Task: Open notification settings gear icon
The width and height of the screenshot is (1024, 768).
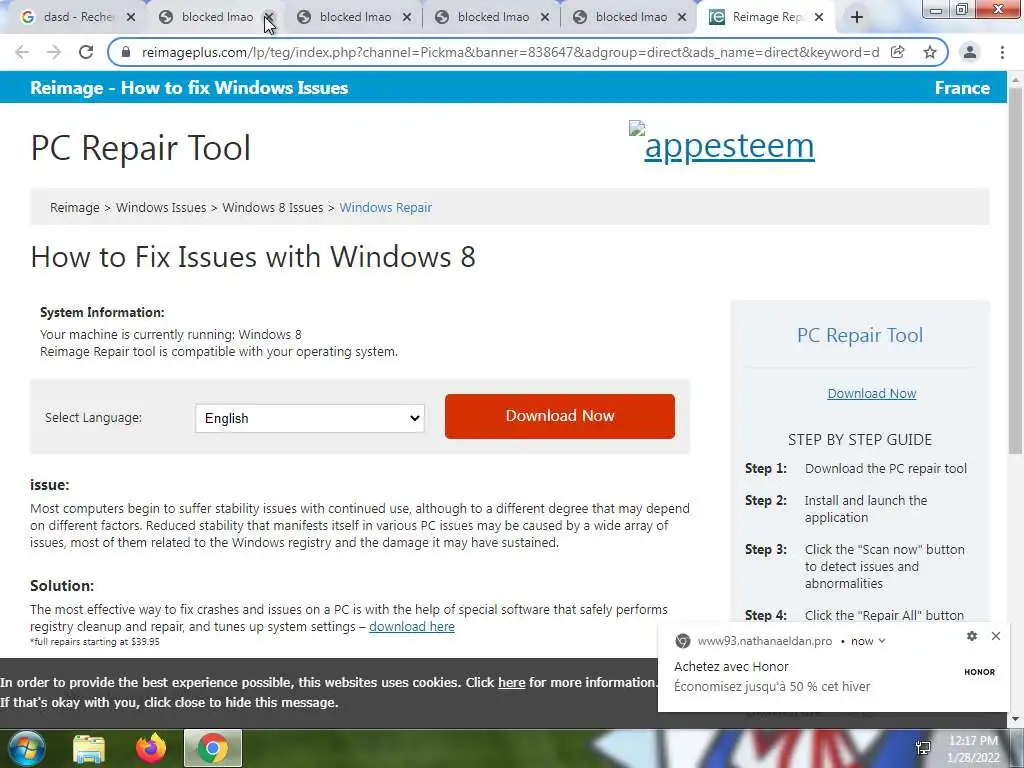Action: (x=972, y=635)
